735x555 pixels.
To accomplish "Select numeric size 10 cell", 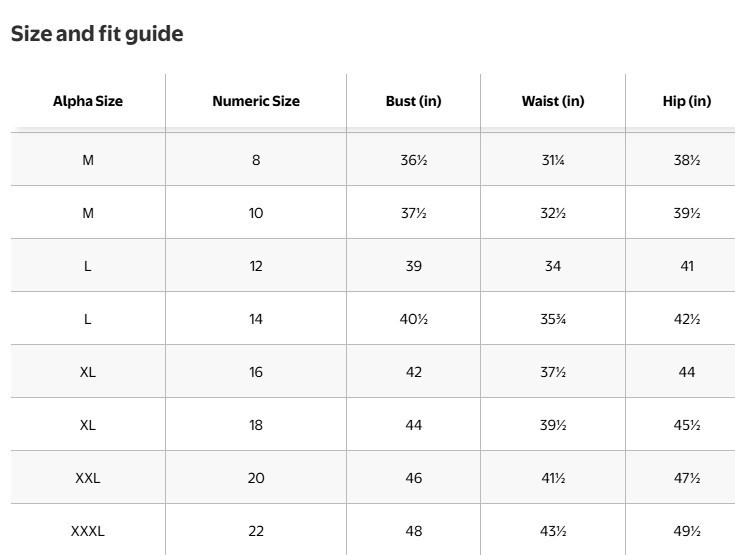I will pos(256,213).
